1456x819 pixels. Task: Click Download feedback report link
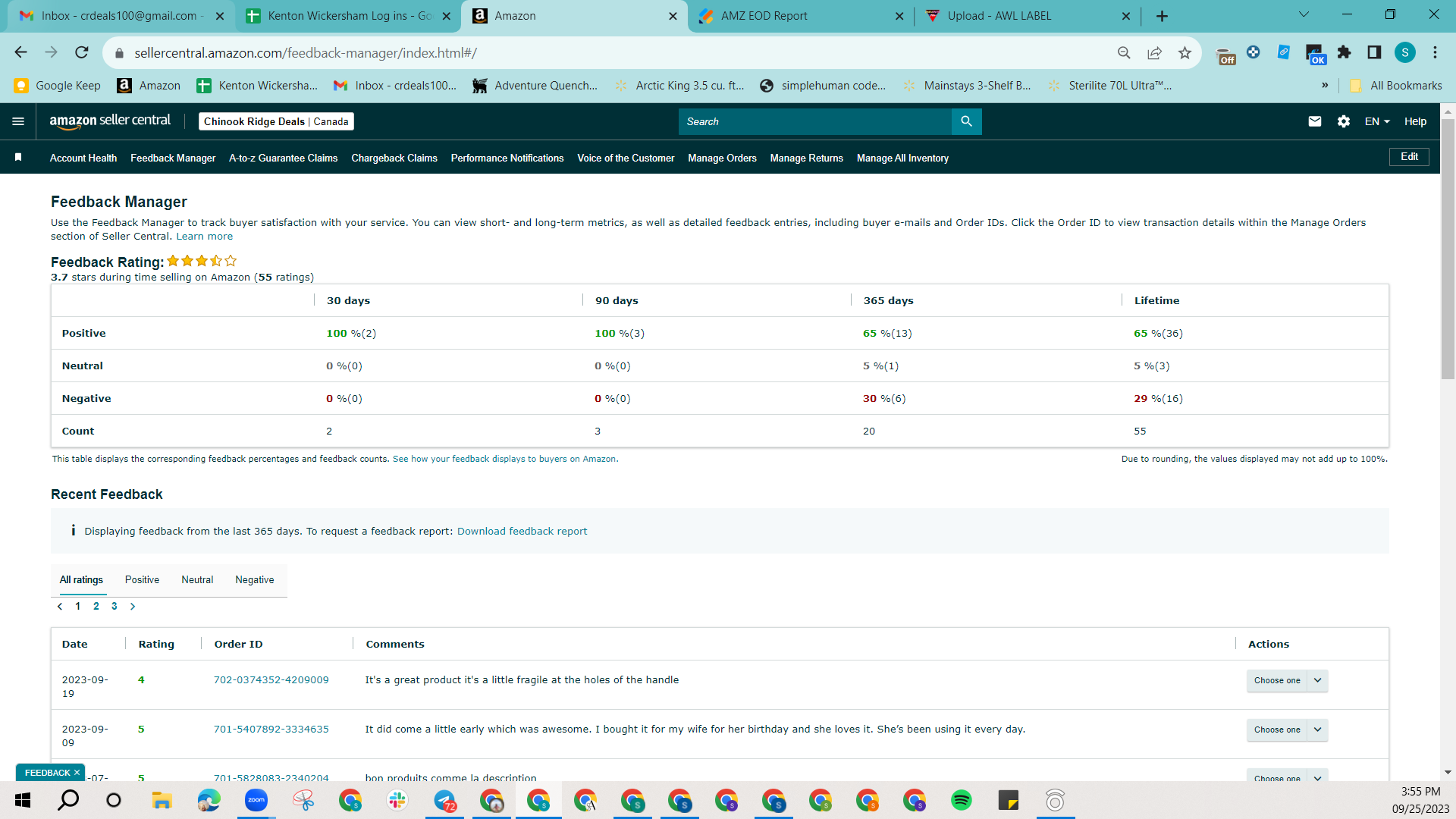click(x=522, y=532)
